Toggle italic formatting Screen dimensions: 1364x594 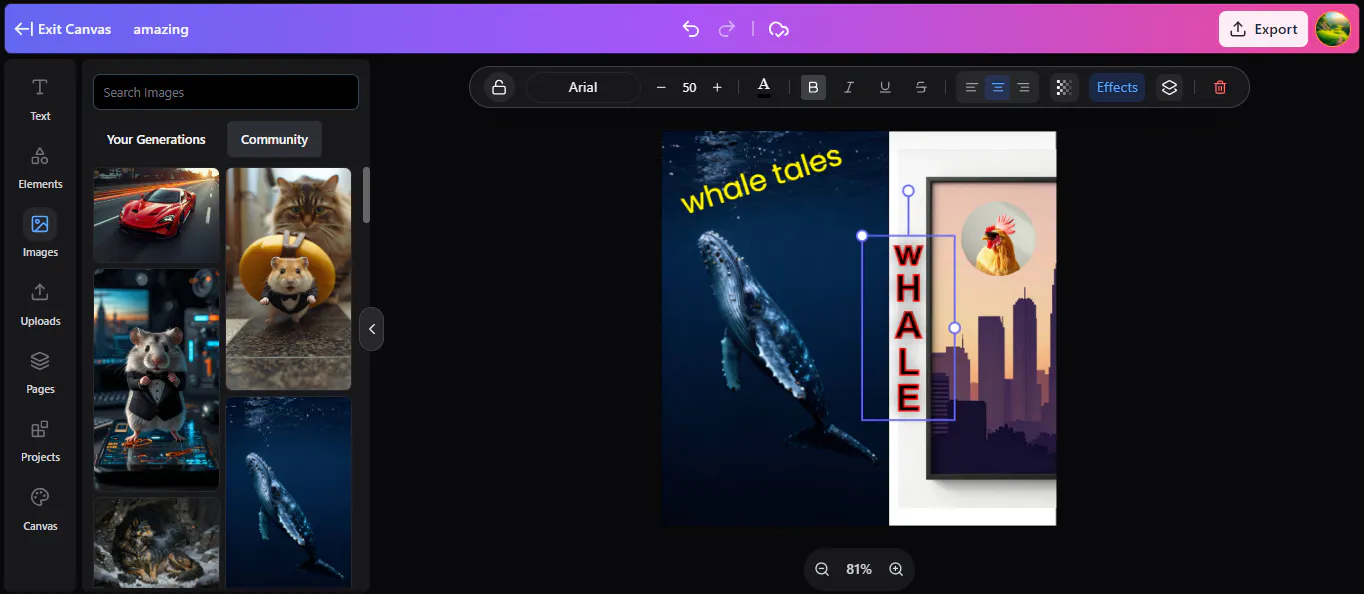(849, 87)
